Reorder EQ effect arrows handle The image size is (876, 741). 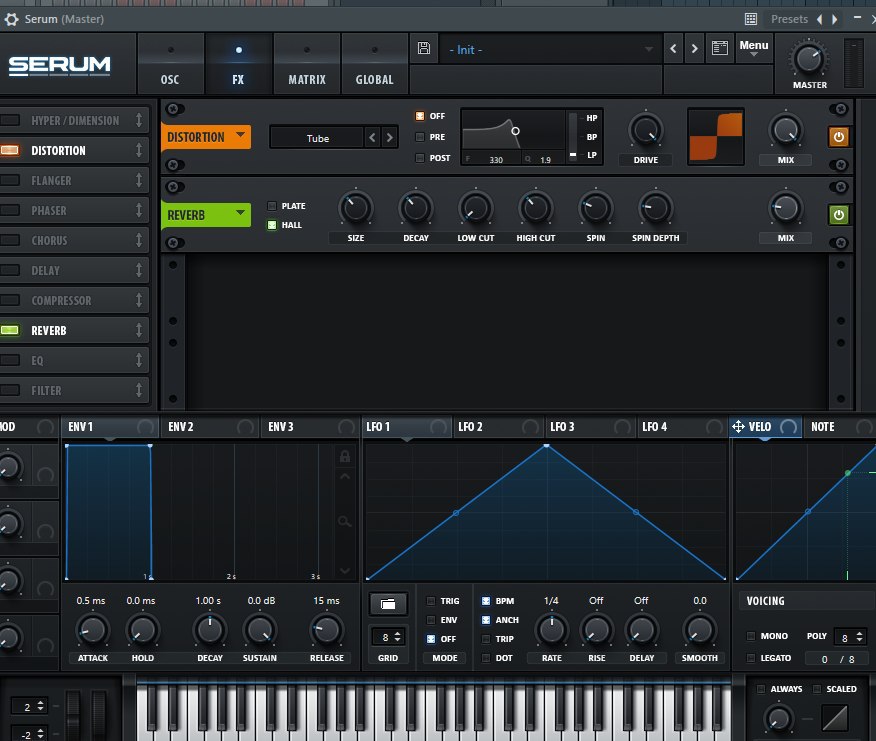(139, 360)
